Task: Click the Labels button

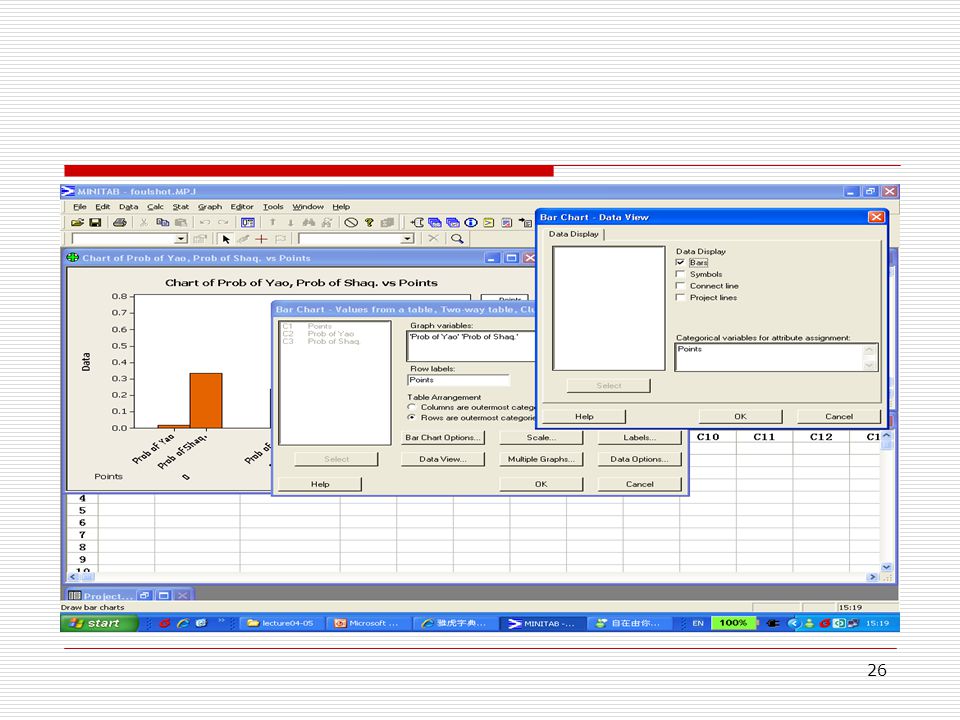Action: point(639,437)
